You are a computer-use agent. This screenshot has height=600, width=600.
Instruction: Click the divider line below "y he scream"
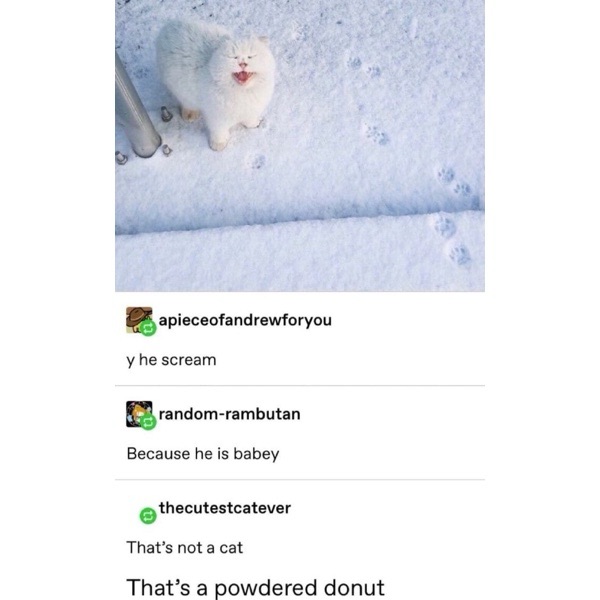tap(300, 386)
